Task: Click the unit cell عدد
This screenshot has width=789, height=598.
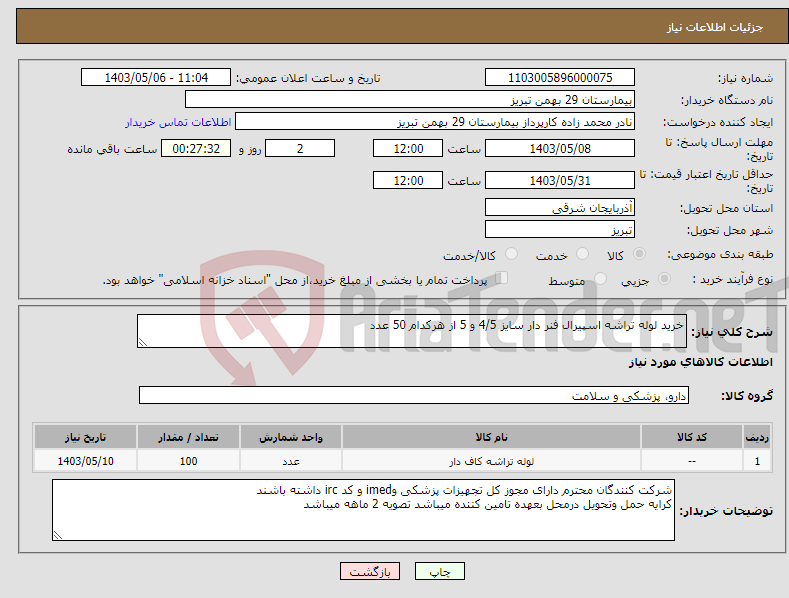Action: pos(291,461)
